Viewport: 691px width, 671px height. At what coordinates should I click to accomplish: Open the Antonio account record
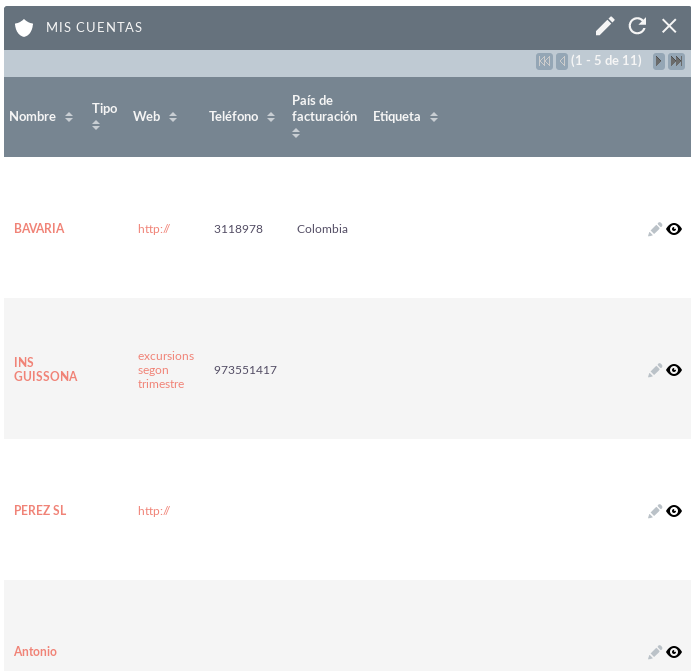point(35,651)
